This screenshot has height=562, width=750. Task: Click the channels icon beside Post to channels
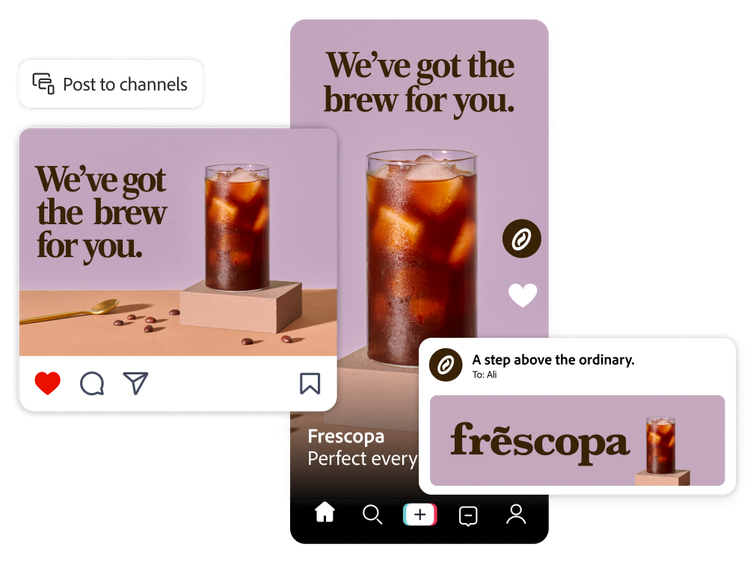pos(44,84)
